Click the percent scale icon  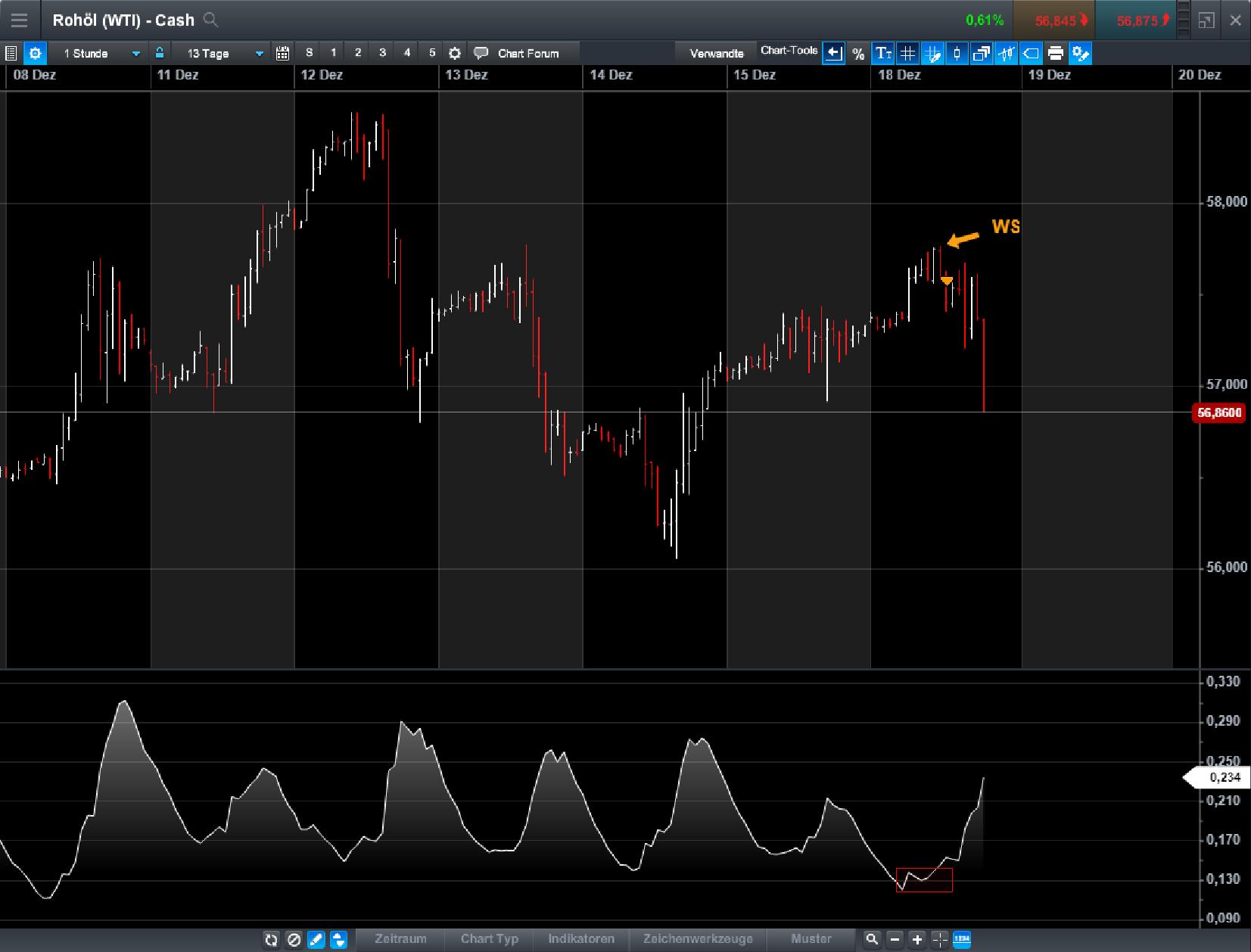857,53
